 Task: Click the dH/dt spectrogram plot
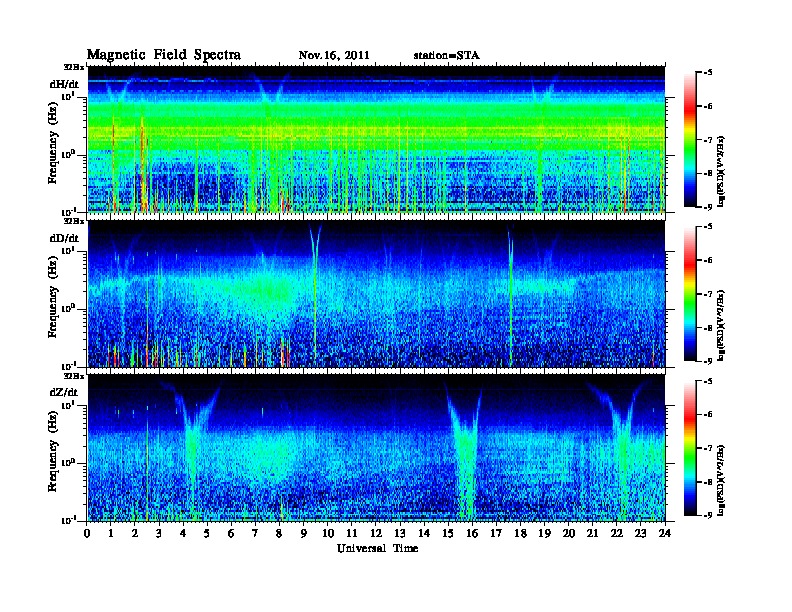coord(376,139)
